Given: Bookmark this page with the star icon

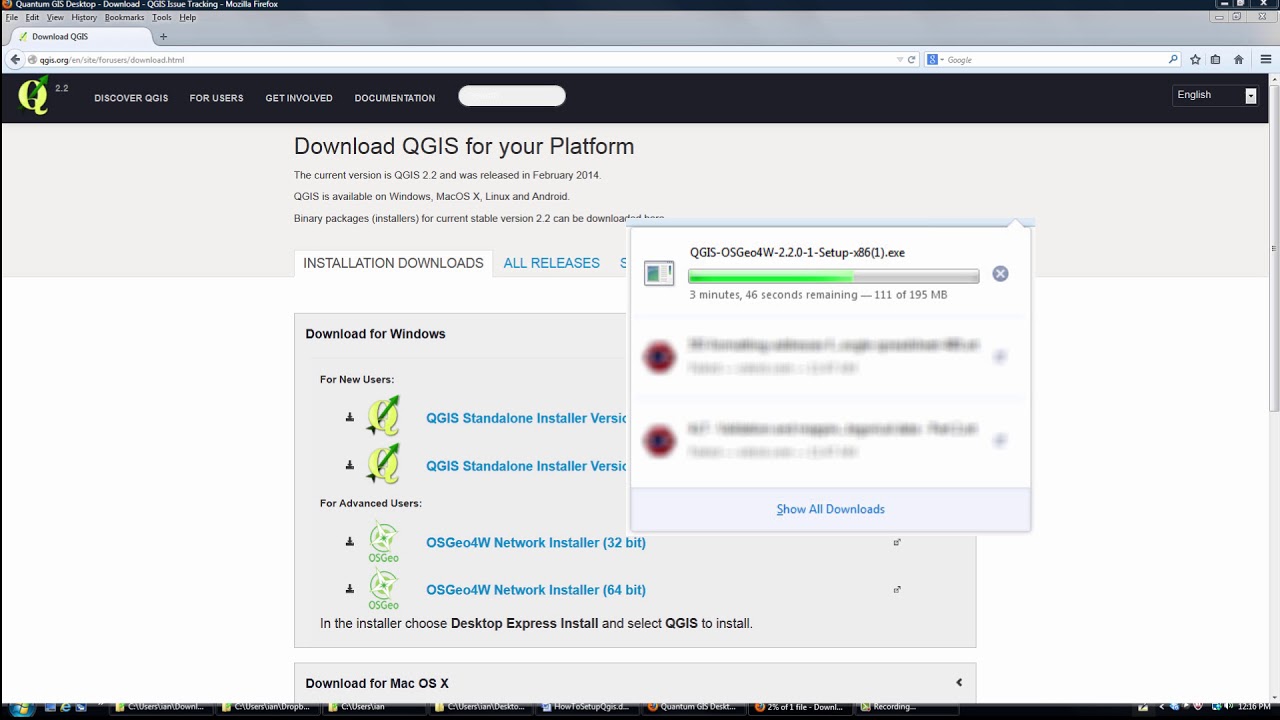Looking at the screenshot, I should click(x=1195, y=60).
